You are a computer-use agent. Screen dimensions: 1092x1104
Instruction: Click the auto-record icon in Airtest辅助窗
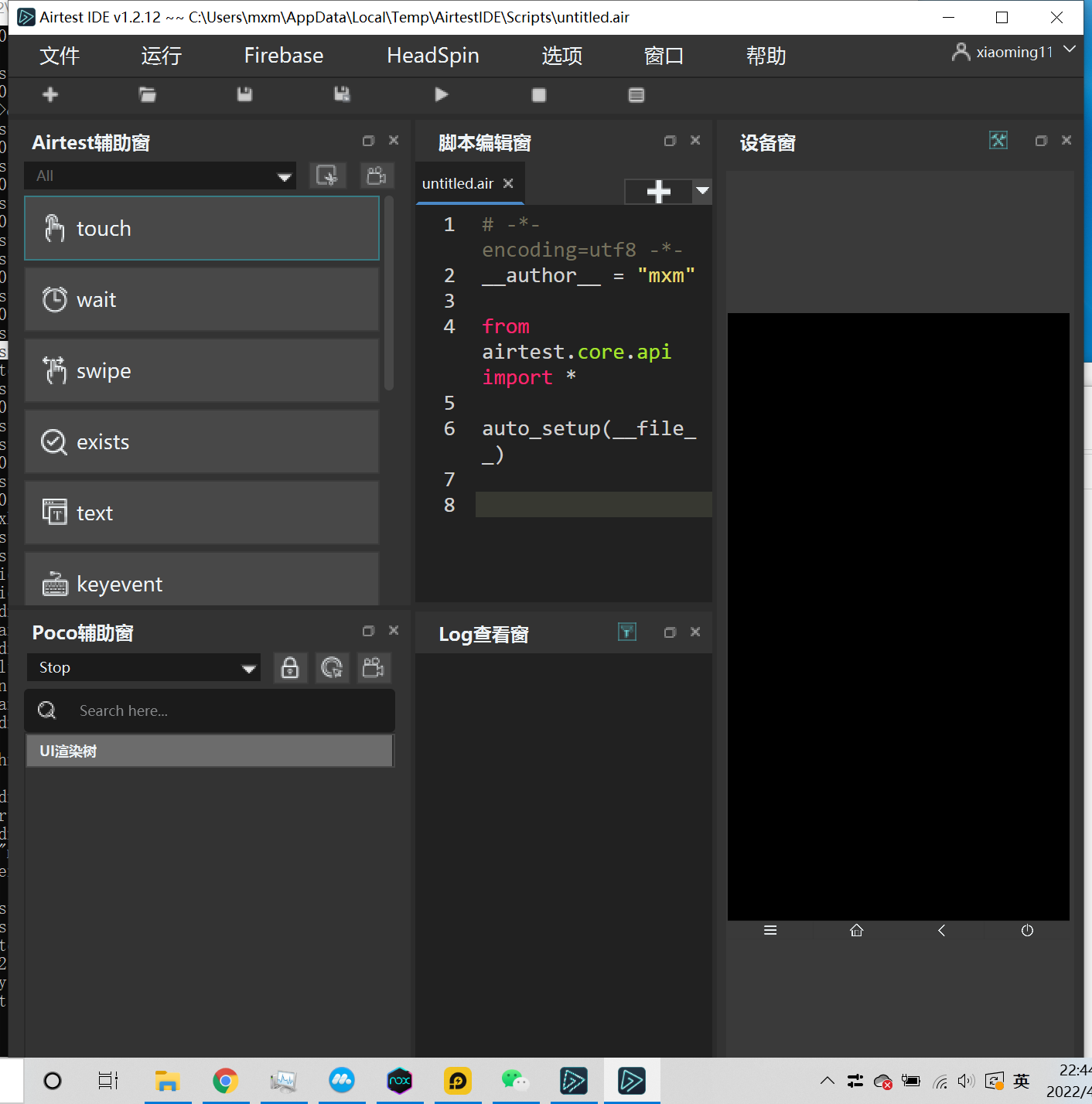[328, 175]
